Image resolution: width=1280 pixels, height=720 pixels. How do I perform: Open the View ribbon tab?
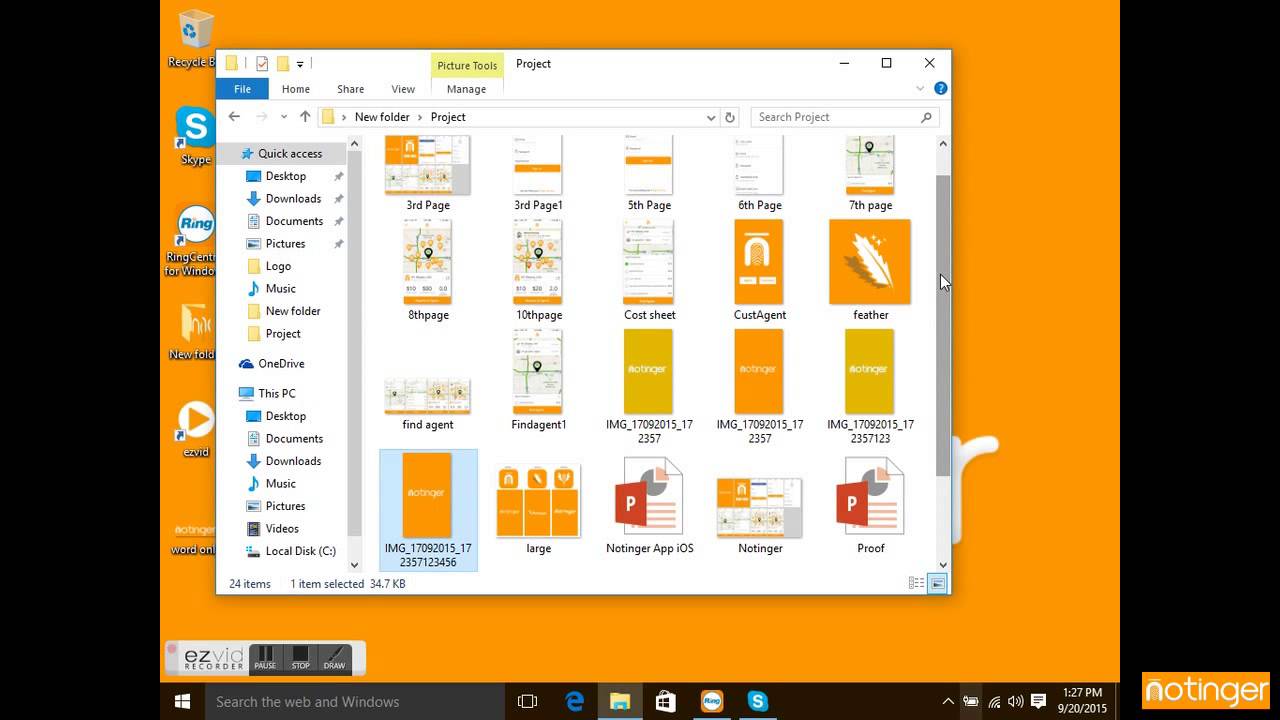pos(403,89)
